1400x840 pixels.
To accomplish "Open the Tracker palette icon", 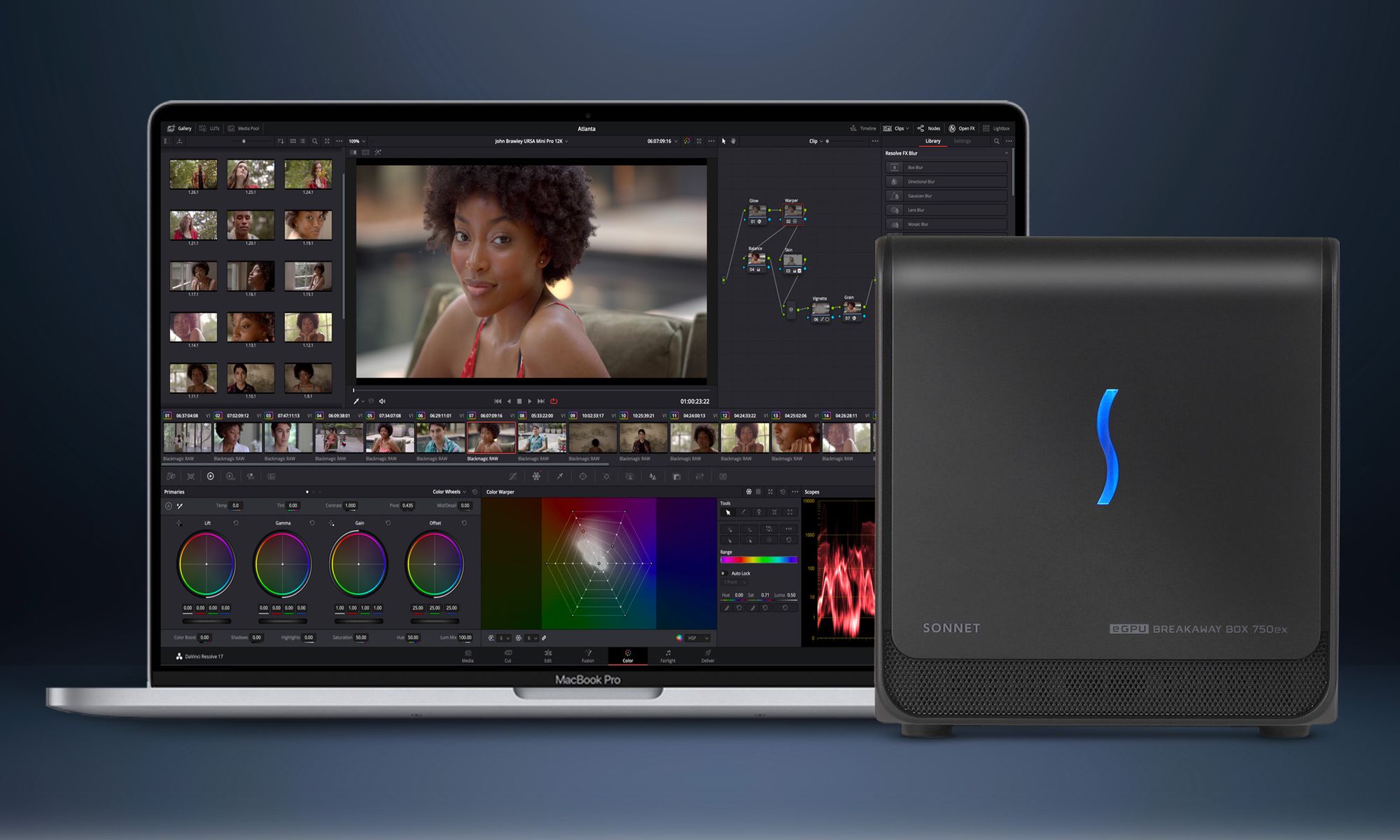I will point(606,476).
